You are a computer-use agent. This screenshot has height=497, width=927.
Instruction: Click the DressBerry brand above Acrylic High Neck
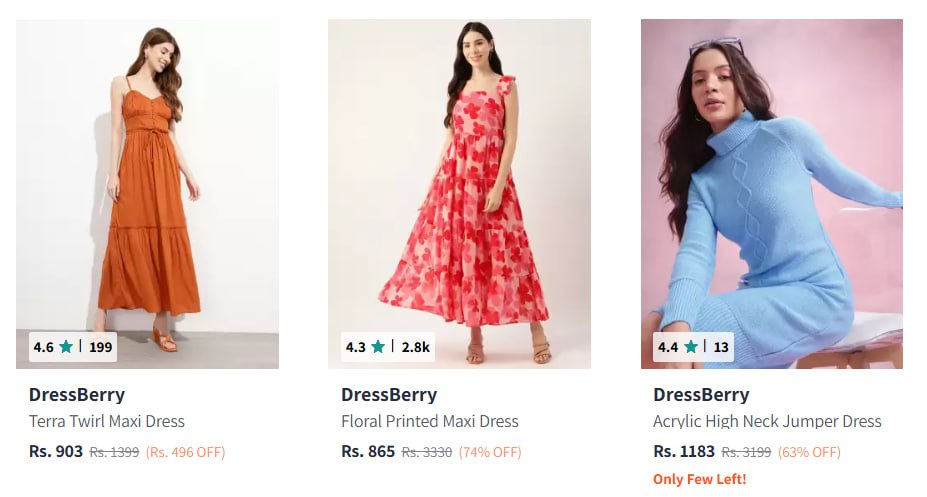click(701, 394)
